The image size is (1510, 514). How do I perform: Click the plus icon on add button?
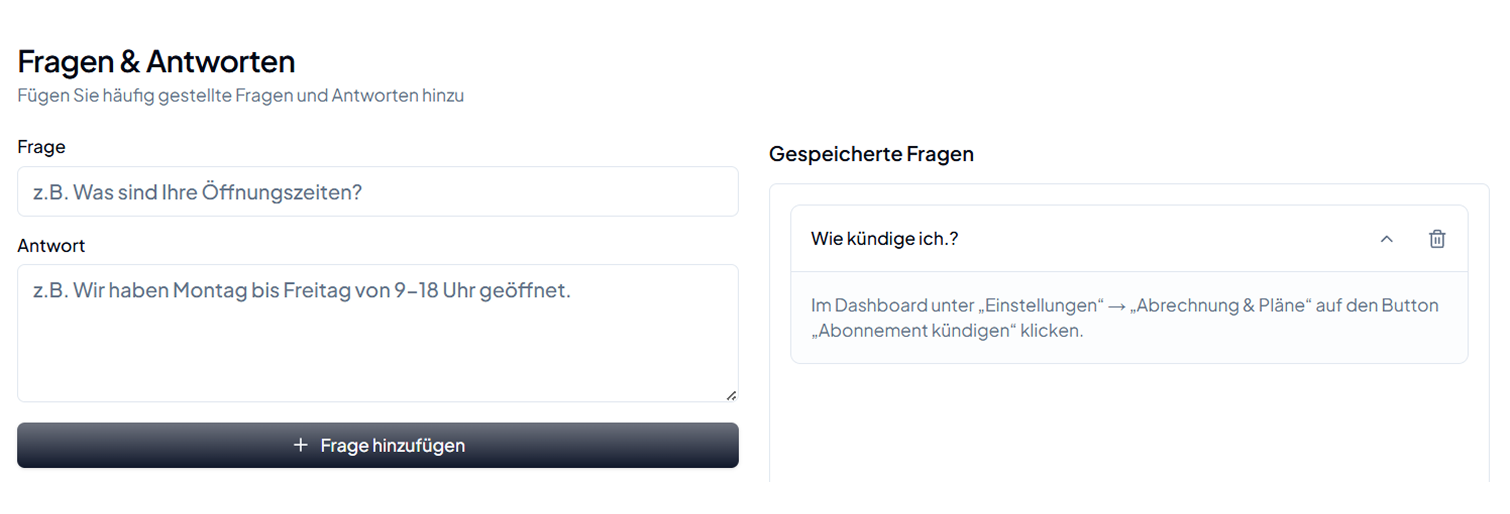click(x=300, y=445)
